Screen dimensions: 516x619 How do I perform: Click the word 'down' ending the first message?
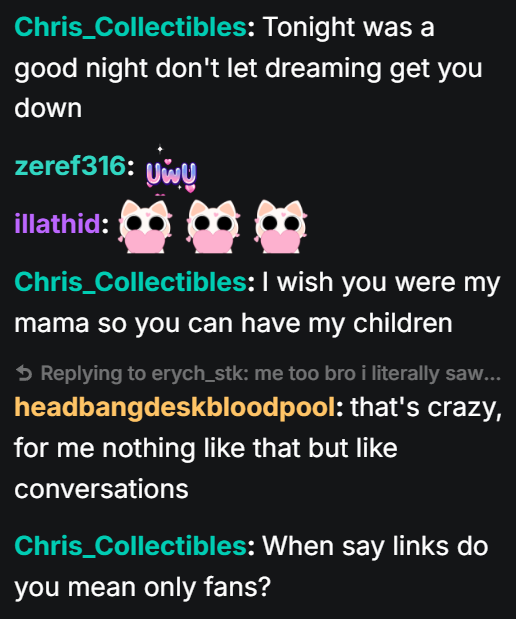click(48, 108)
